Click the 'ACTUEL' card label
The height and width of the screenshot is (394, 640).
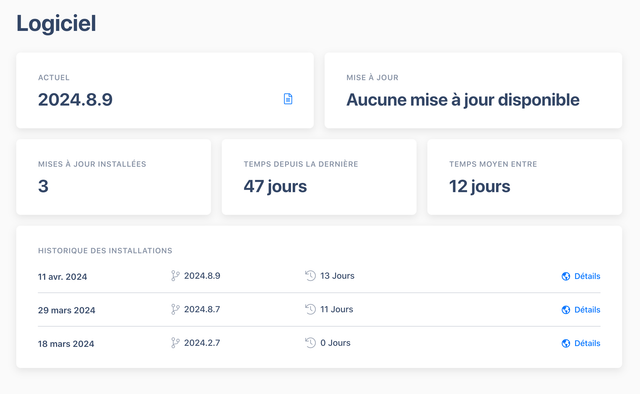(x=54, y=78)
